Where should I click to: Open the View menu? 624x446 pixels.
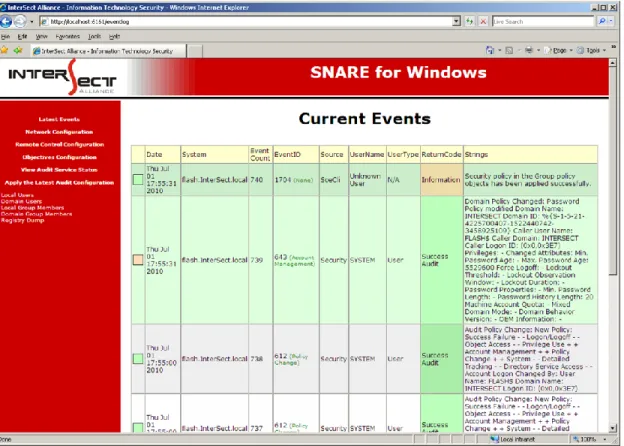pyautogui.click(x=41, y=36)
